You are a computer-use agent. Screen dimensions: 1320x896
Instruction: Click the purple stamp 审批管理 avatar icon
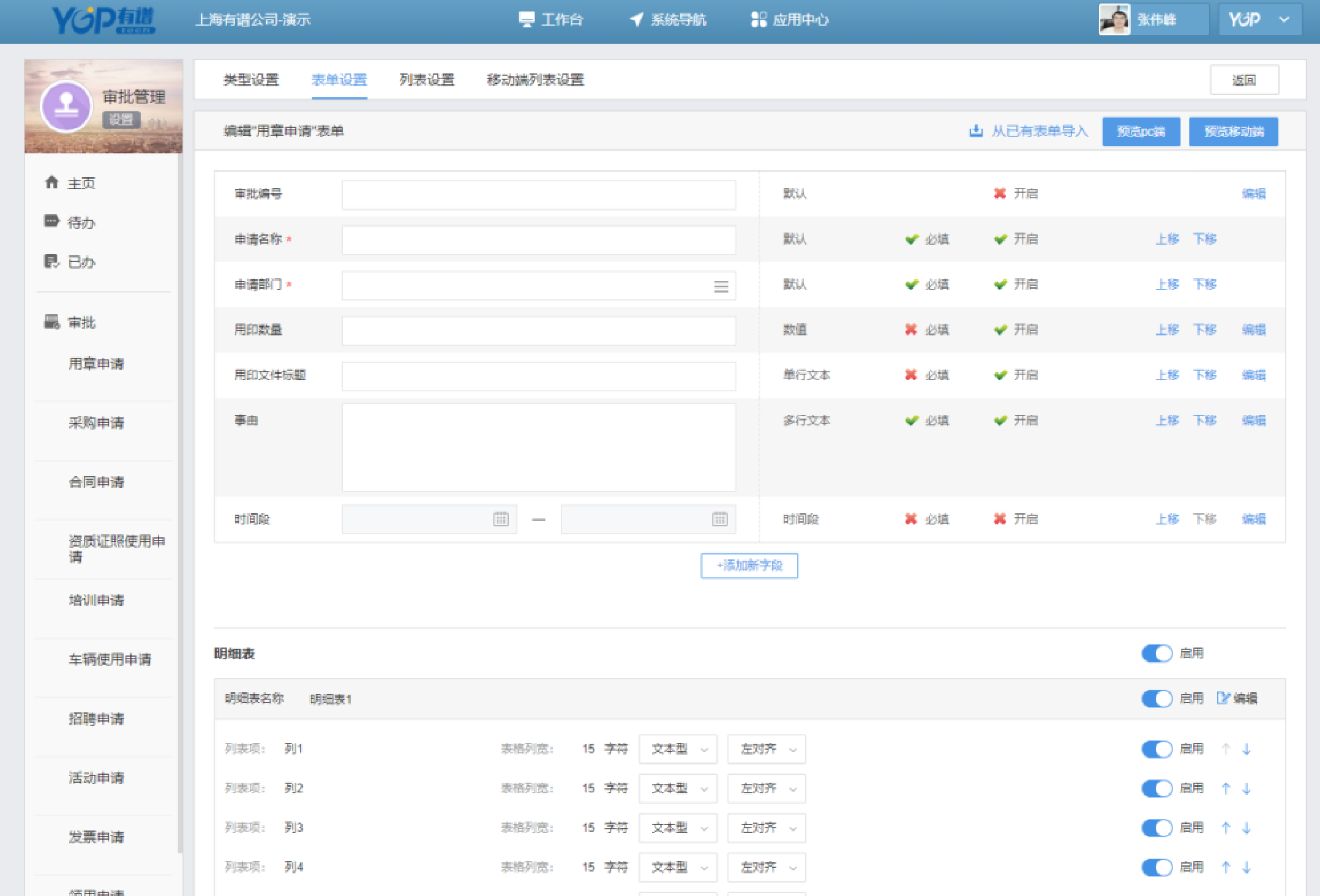[x=66, y=106]
